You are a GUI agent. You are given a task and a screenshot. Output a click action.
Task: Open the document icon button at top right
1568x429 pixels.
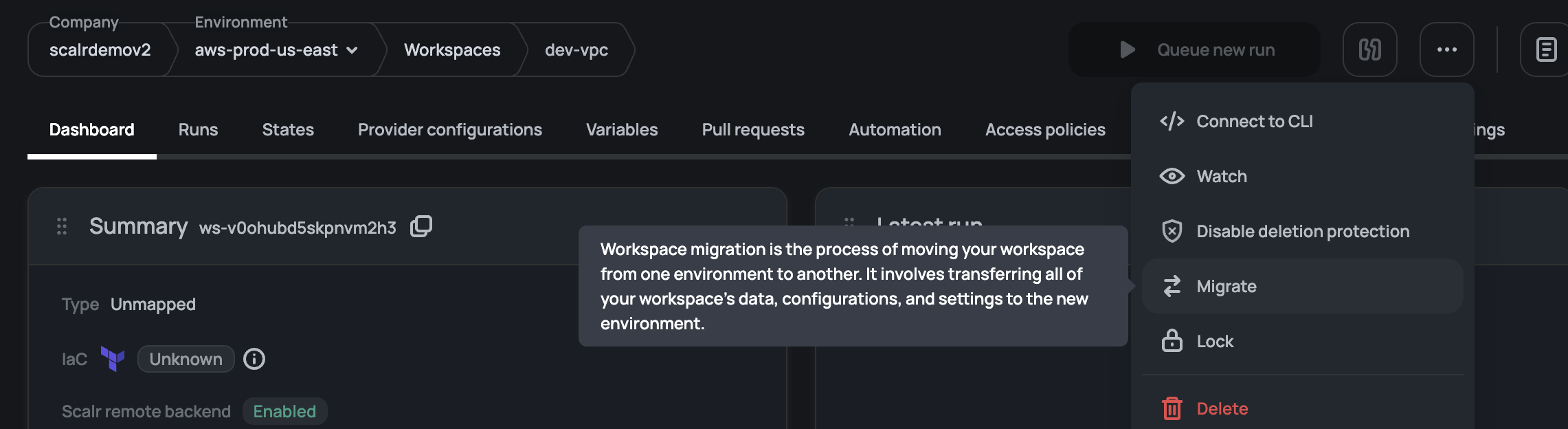tap(1546, 49)
